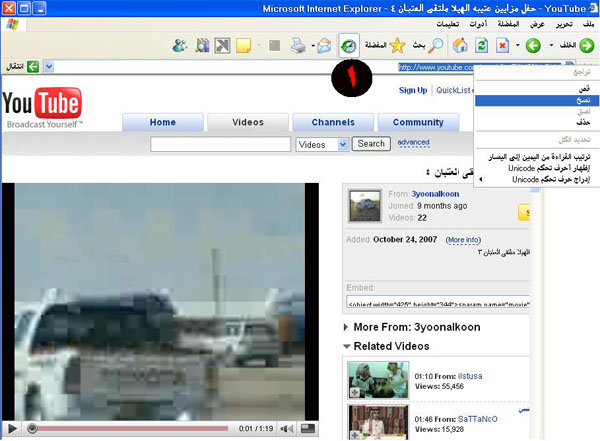Switch to the Home tab
This screenshot has height=441, width=600.
pyautogui.click(x=163, y=122)
